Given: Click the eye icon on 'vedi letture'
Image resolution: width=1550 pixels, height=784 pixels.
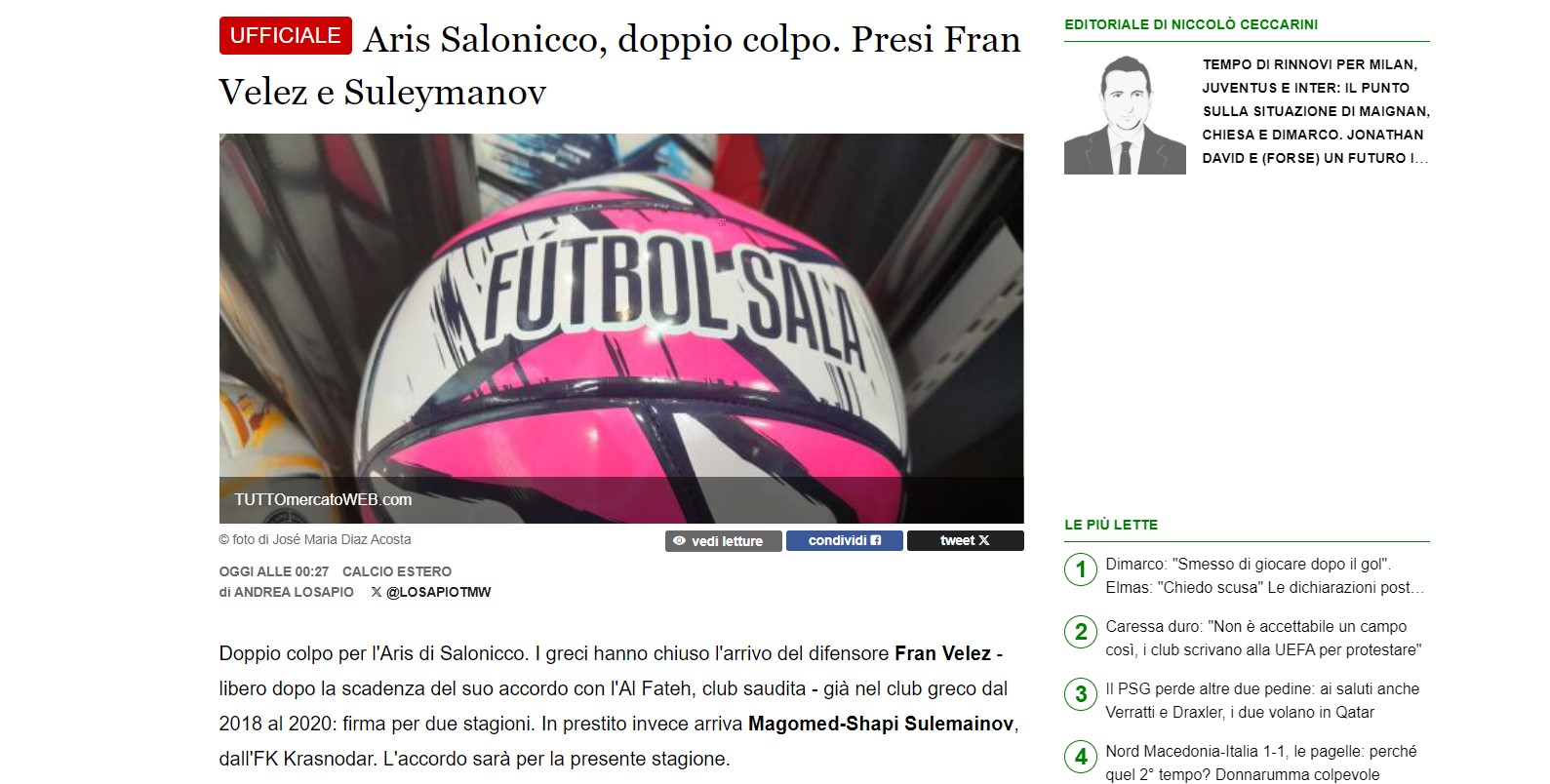Looking at the screenshot, I should pos(679,541).
